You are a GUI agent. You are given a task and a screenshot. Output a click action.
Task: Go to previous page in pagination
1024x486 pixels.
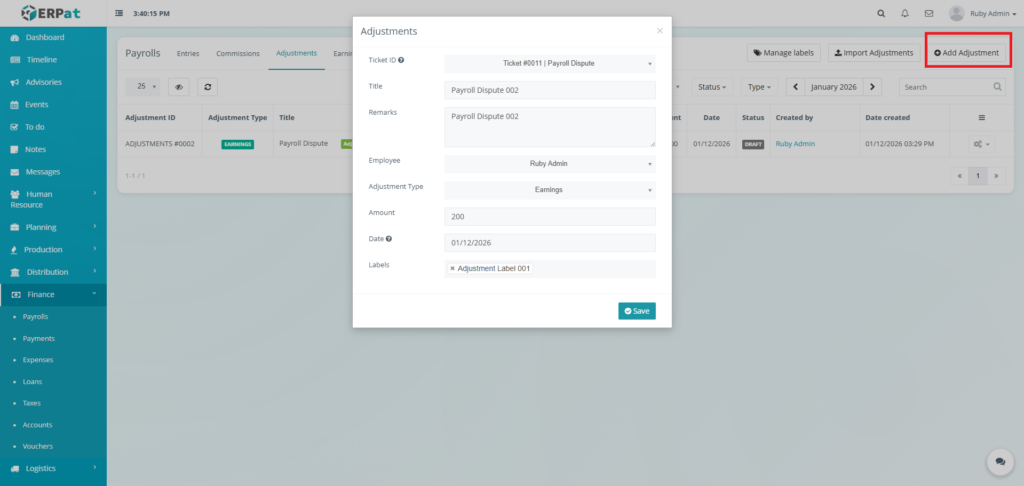(x=959, y=176)
